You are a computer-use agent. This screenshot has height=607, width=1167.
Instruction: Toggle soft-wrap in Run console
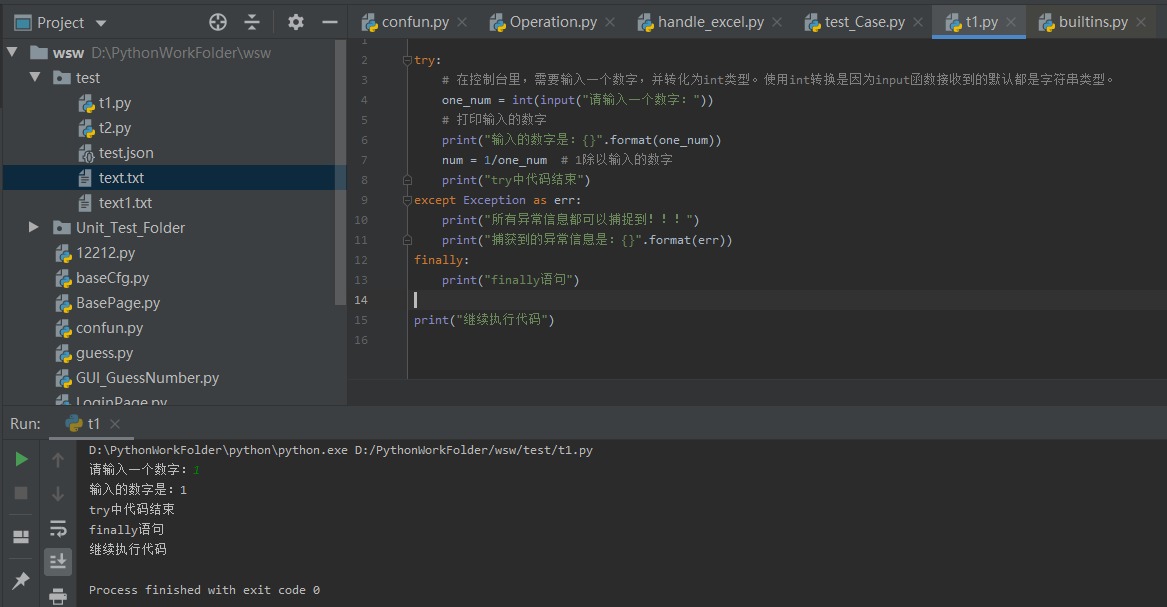(58, 528)
